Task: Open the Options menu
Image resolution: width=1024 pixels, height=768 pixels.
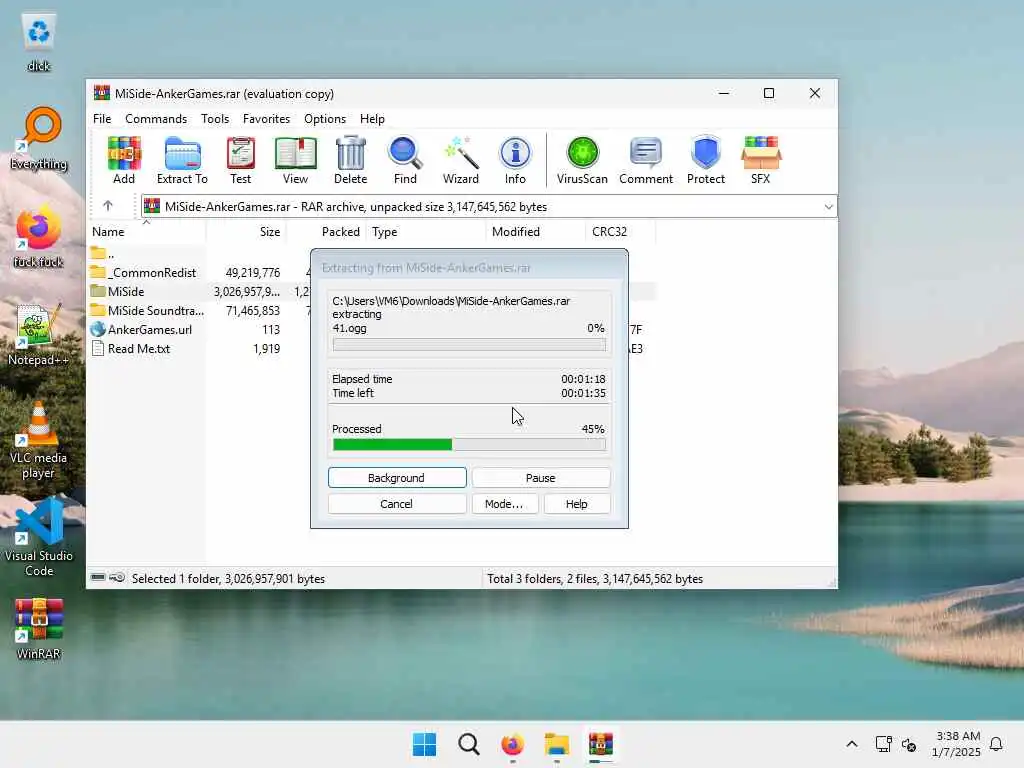Action: (325, 119)
